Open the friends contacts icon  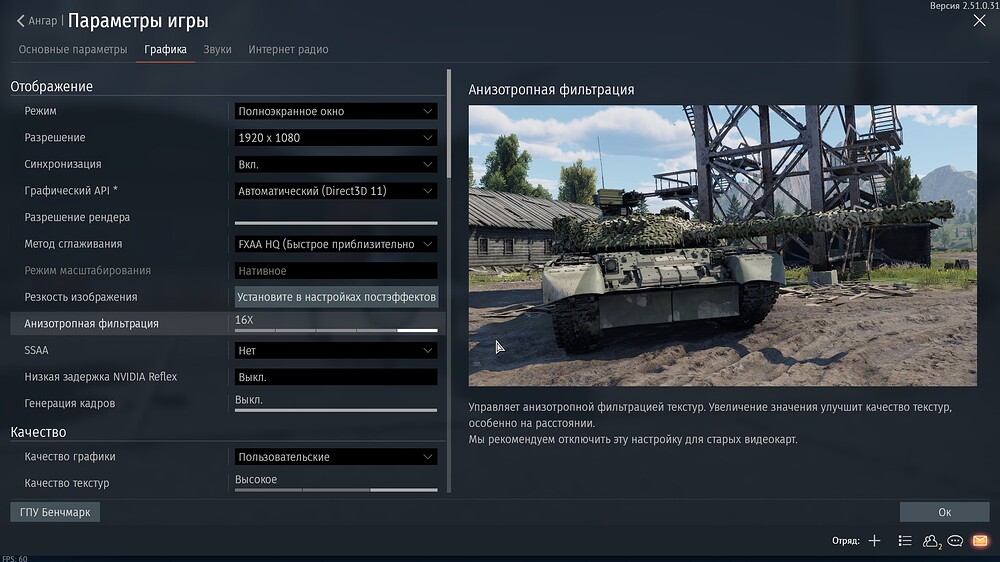coord(931,541)
